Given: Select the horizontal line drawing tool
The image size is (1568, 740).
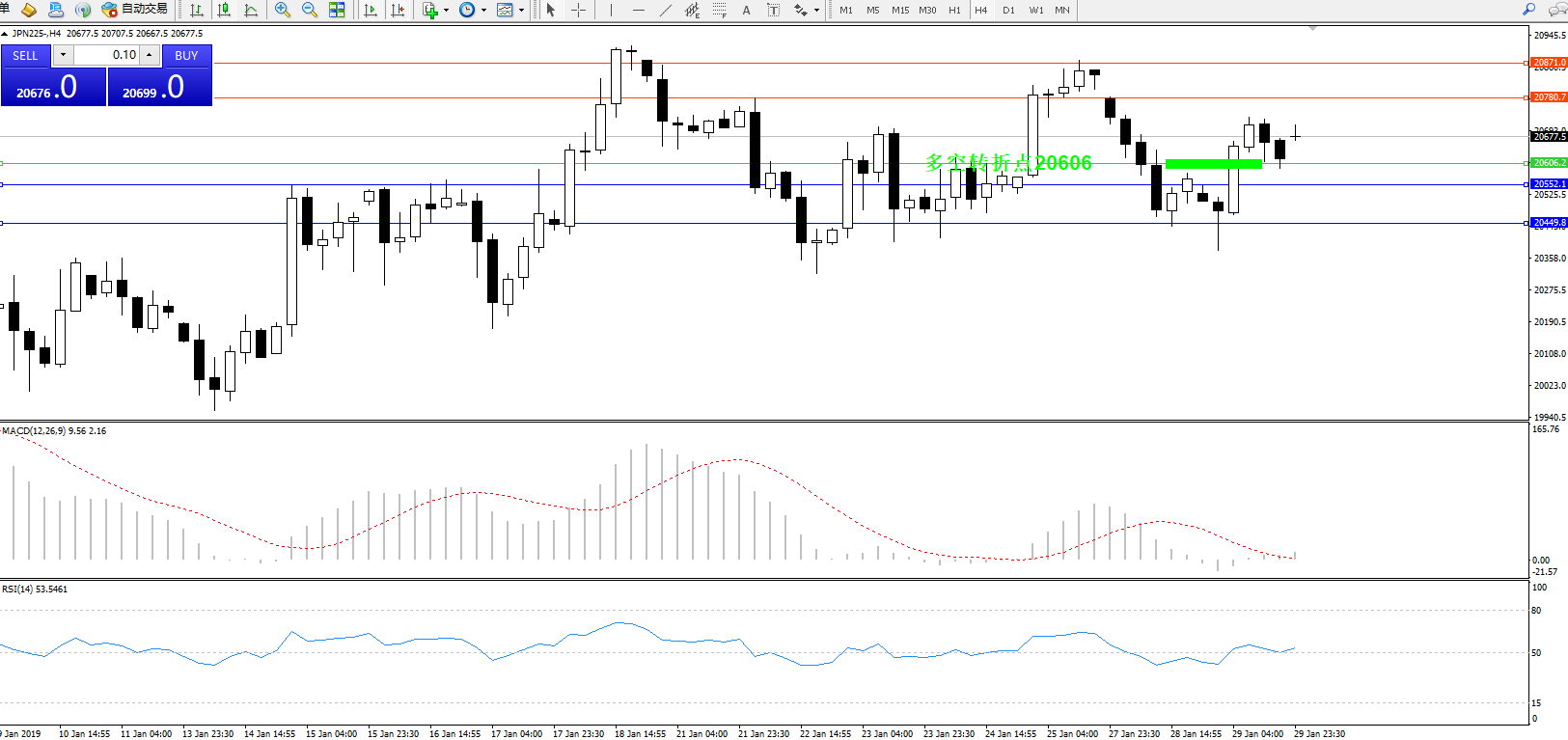Looking at the screenshot, I should pos(638,10).
